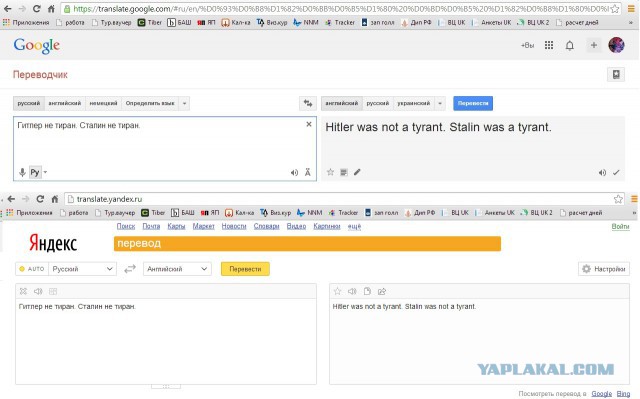
Task: Open the Google account avatar menu
Action: [x=616, y=45]
